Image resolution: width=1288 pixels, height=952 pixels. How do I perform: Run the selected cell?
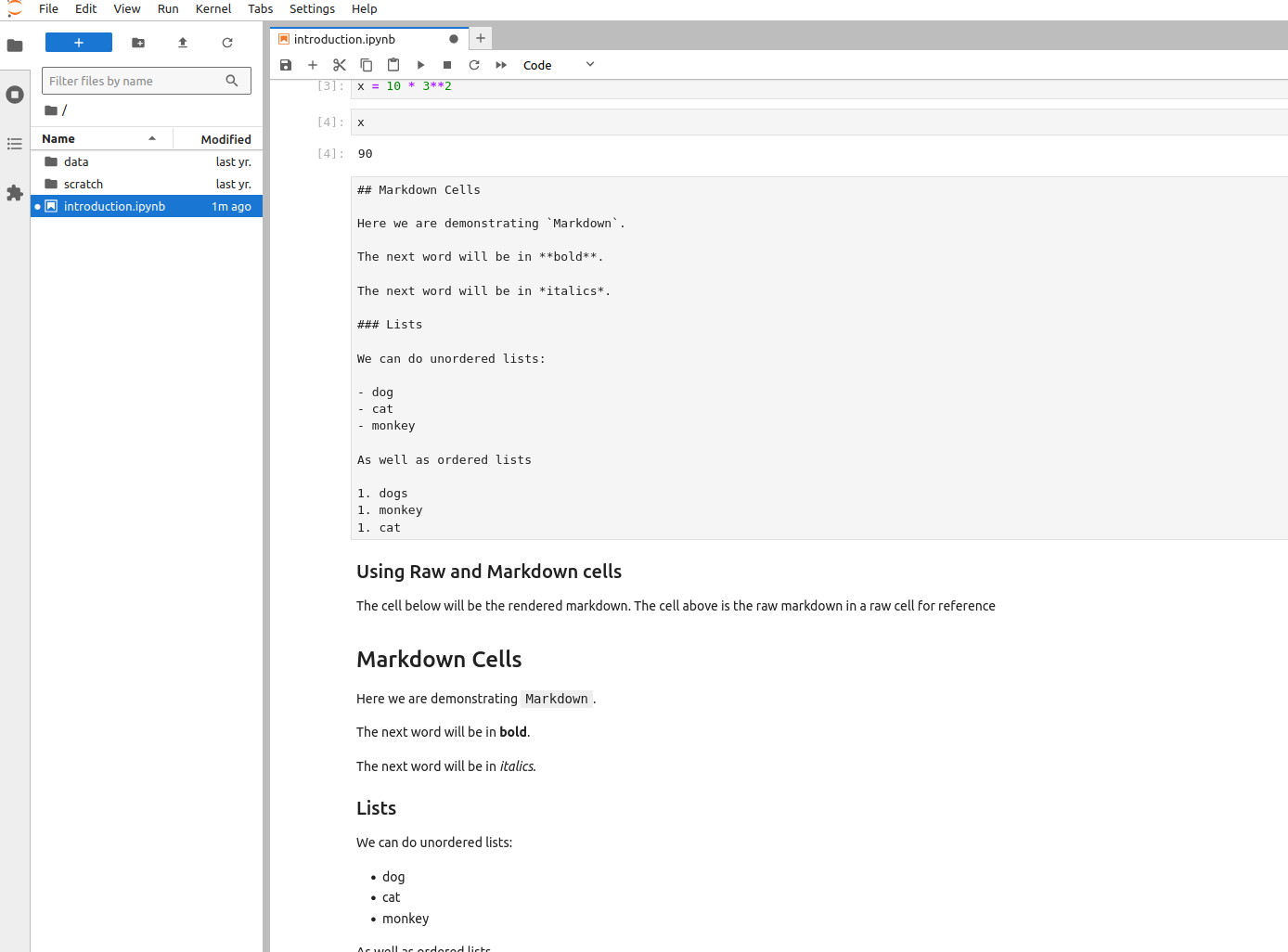pyautogui.click(x=420, y=65)
